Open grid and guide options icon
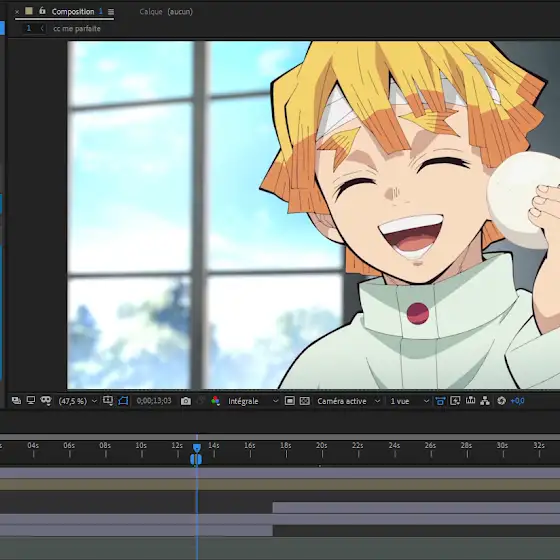This screenshot has height=560, width=560. pos(108,401)
